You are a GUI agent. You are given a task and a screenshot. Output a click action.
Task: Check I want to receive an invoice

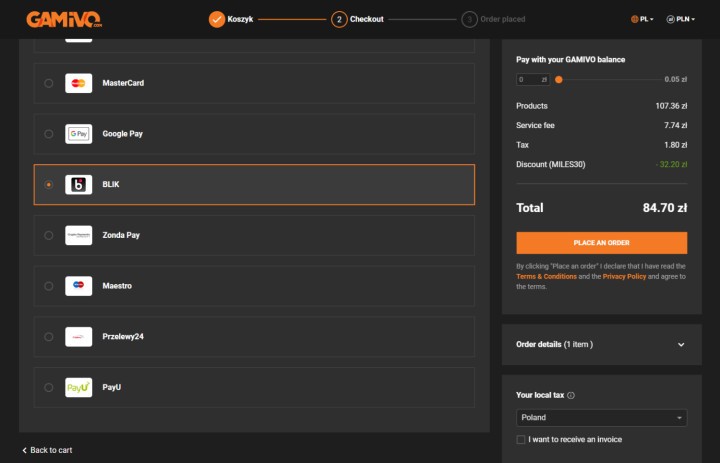pos(521,440)
